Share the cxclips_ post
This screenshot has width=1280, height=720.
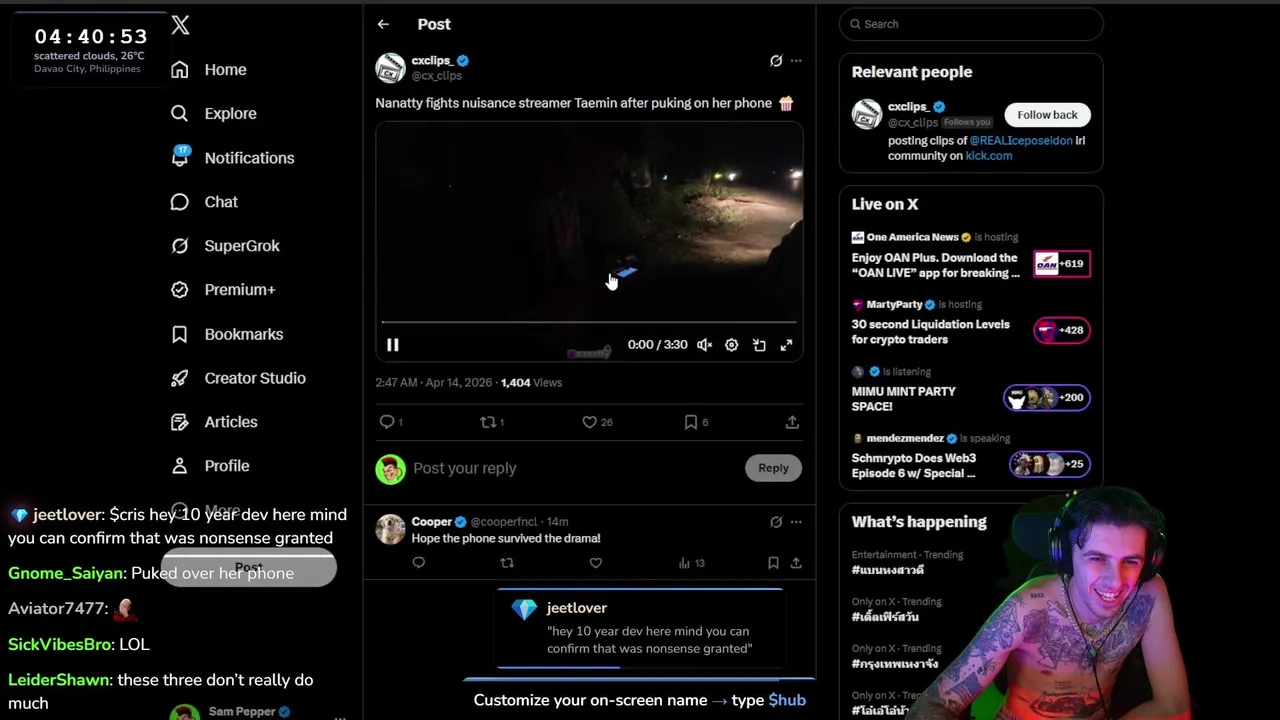point(792,422)
